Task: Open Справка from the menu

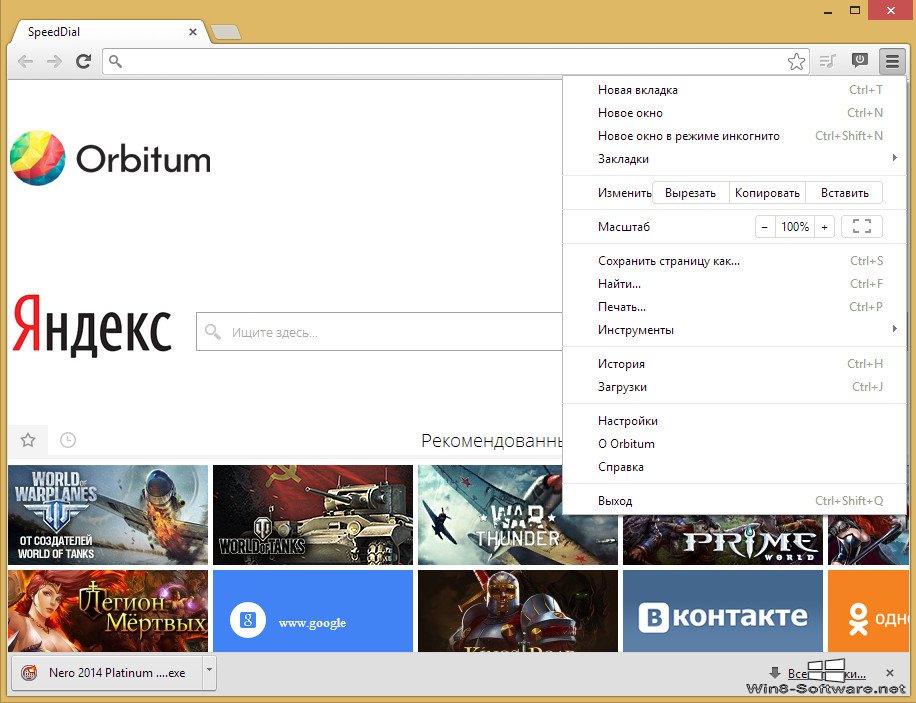Action: click(x=734, y=467)
